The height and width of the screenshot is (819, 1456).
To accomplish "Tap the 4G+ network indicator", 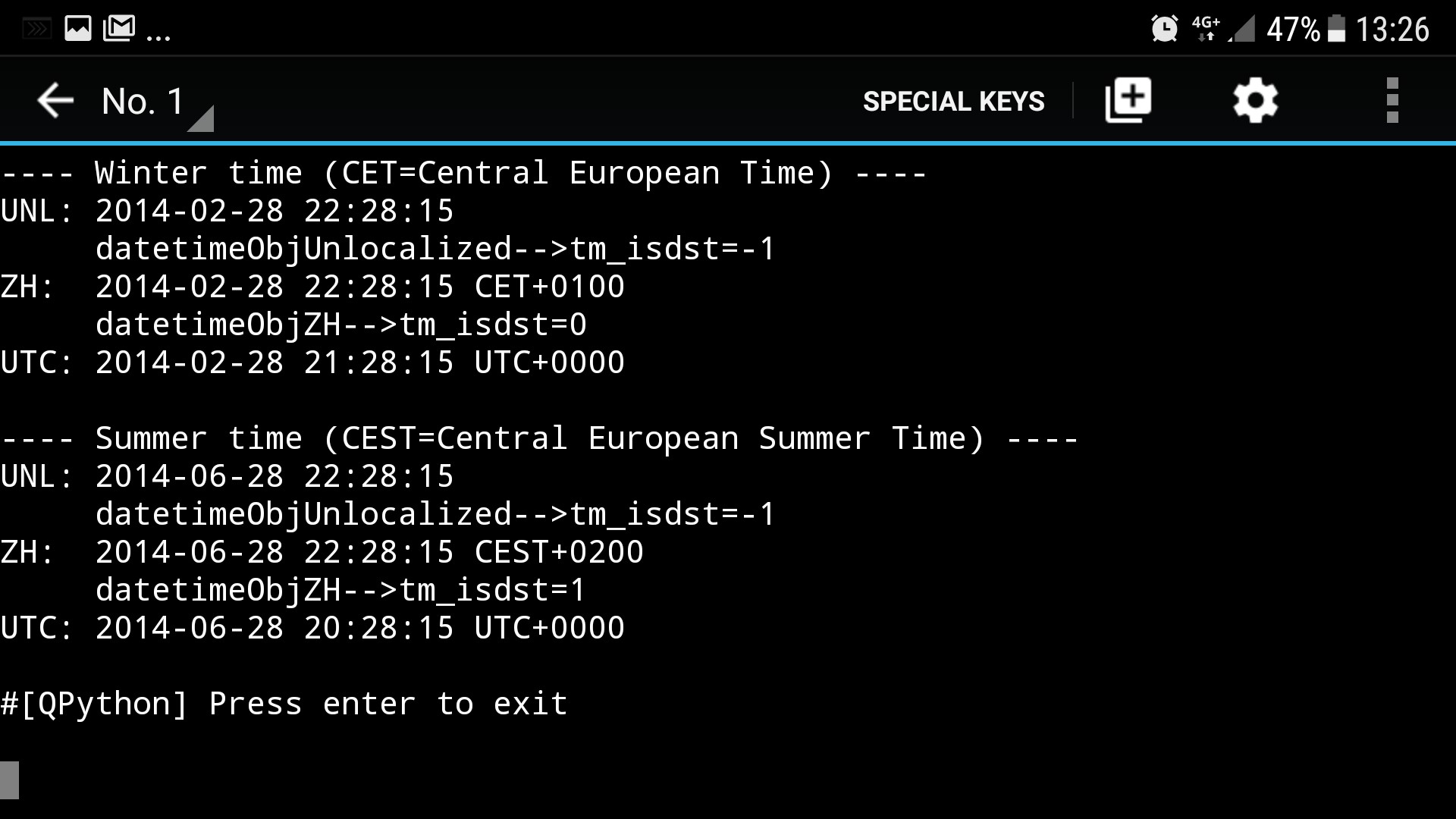I will 1206,28.
